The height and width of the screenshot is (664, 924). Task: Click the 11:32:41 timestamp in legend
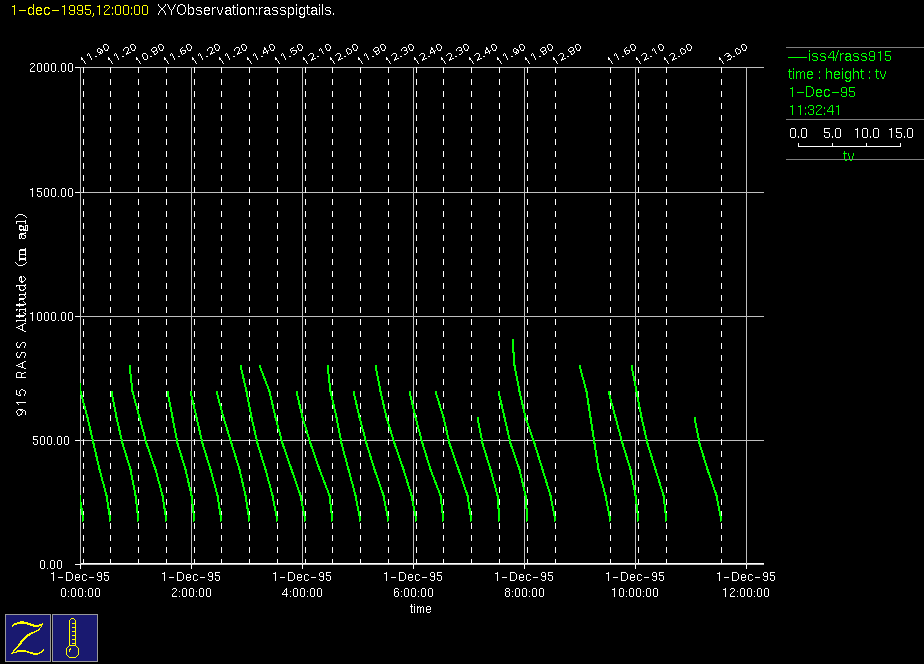coord(815,110)
